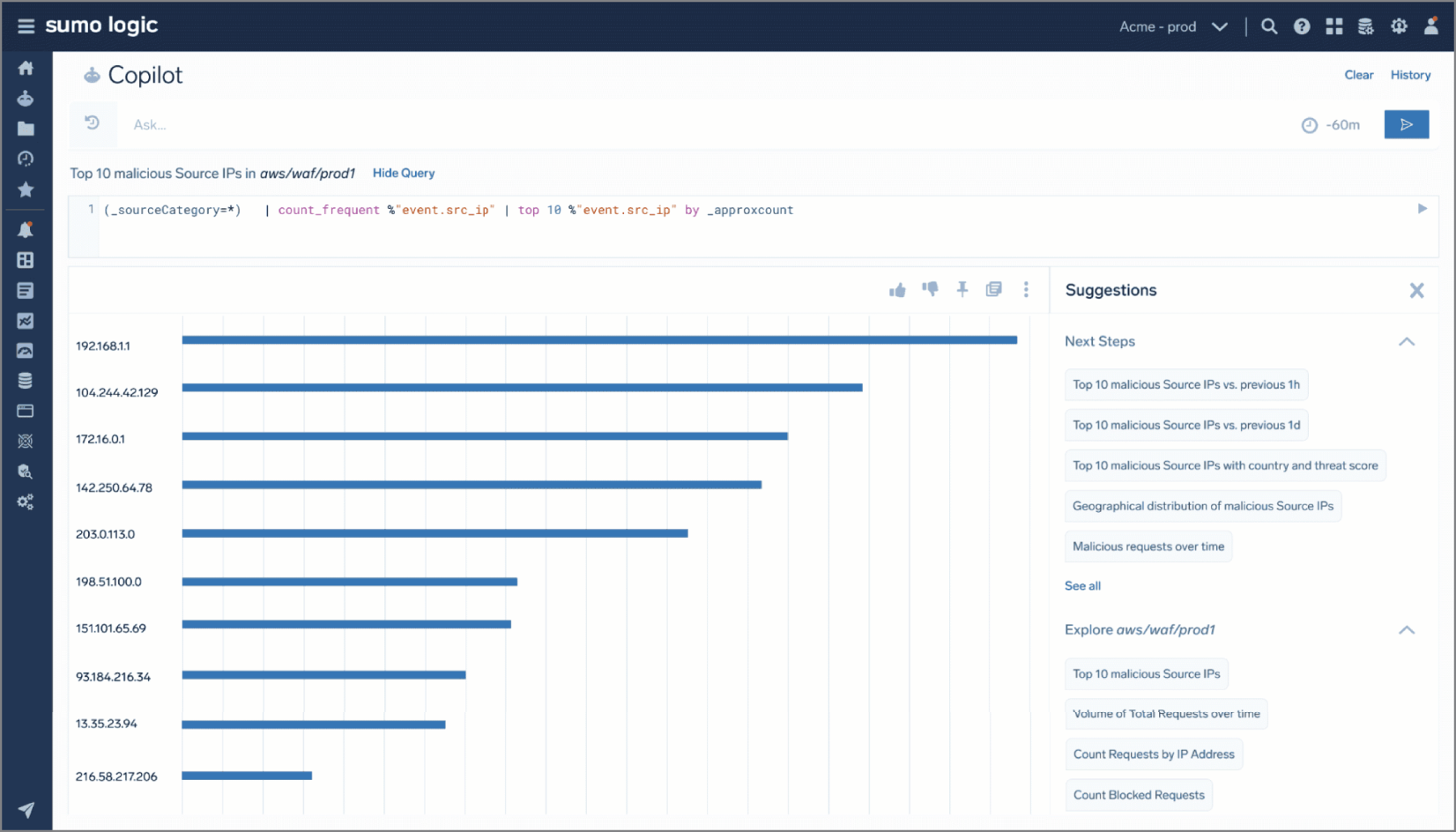Pin the chart result
This screenshot has width=1456, height=832.
pos(962,289)
